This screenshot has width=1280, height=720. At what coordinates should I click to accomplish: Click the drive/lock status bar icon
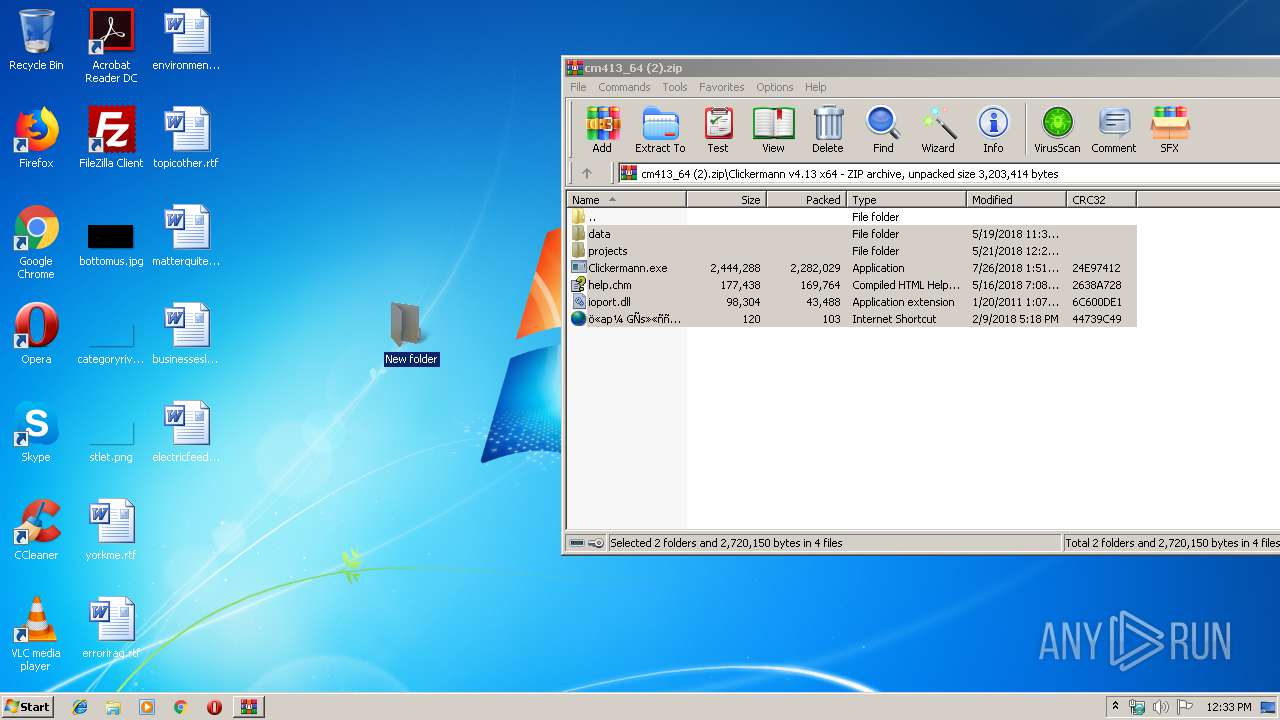pos(587,543)
